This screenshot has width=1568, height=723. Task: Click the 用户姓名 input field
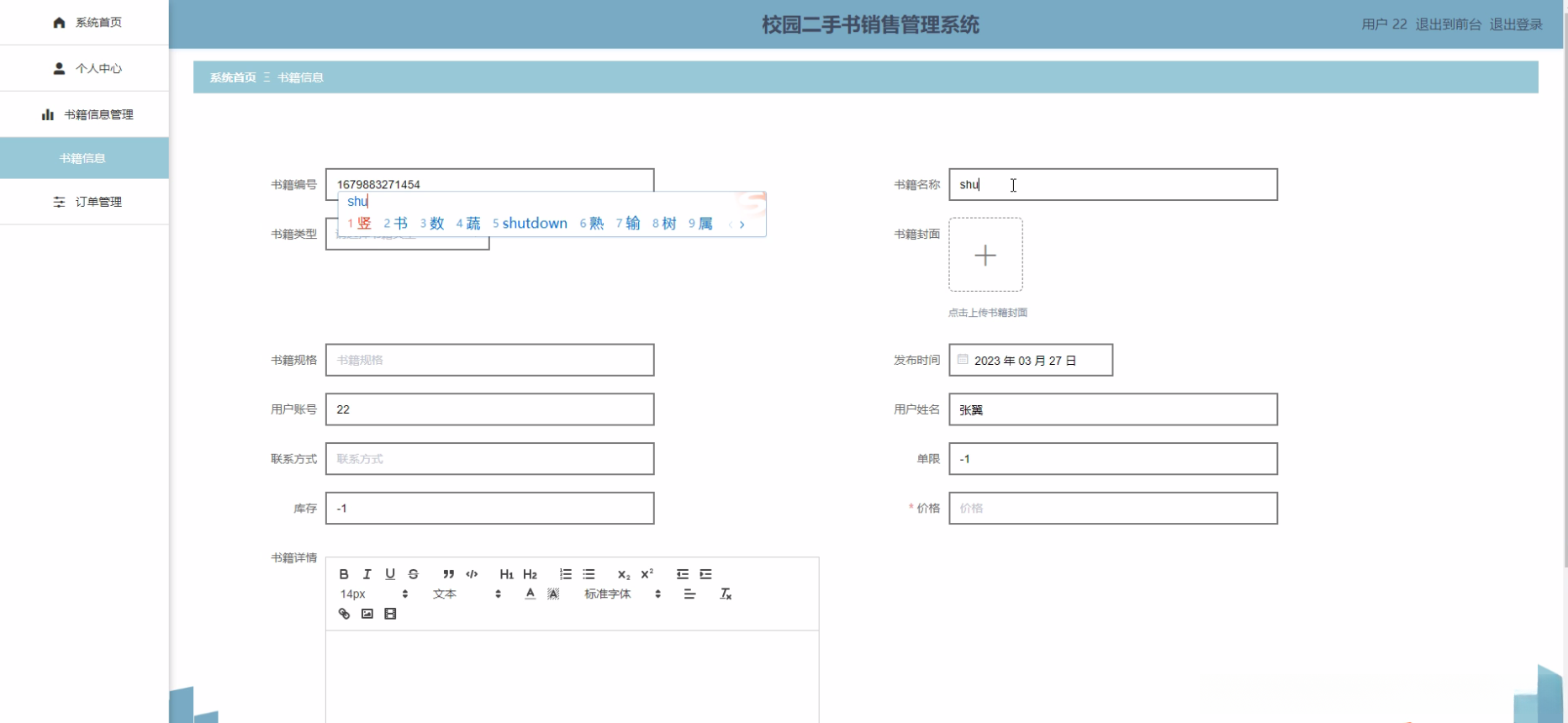(1113, 409)
